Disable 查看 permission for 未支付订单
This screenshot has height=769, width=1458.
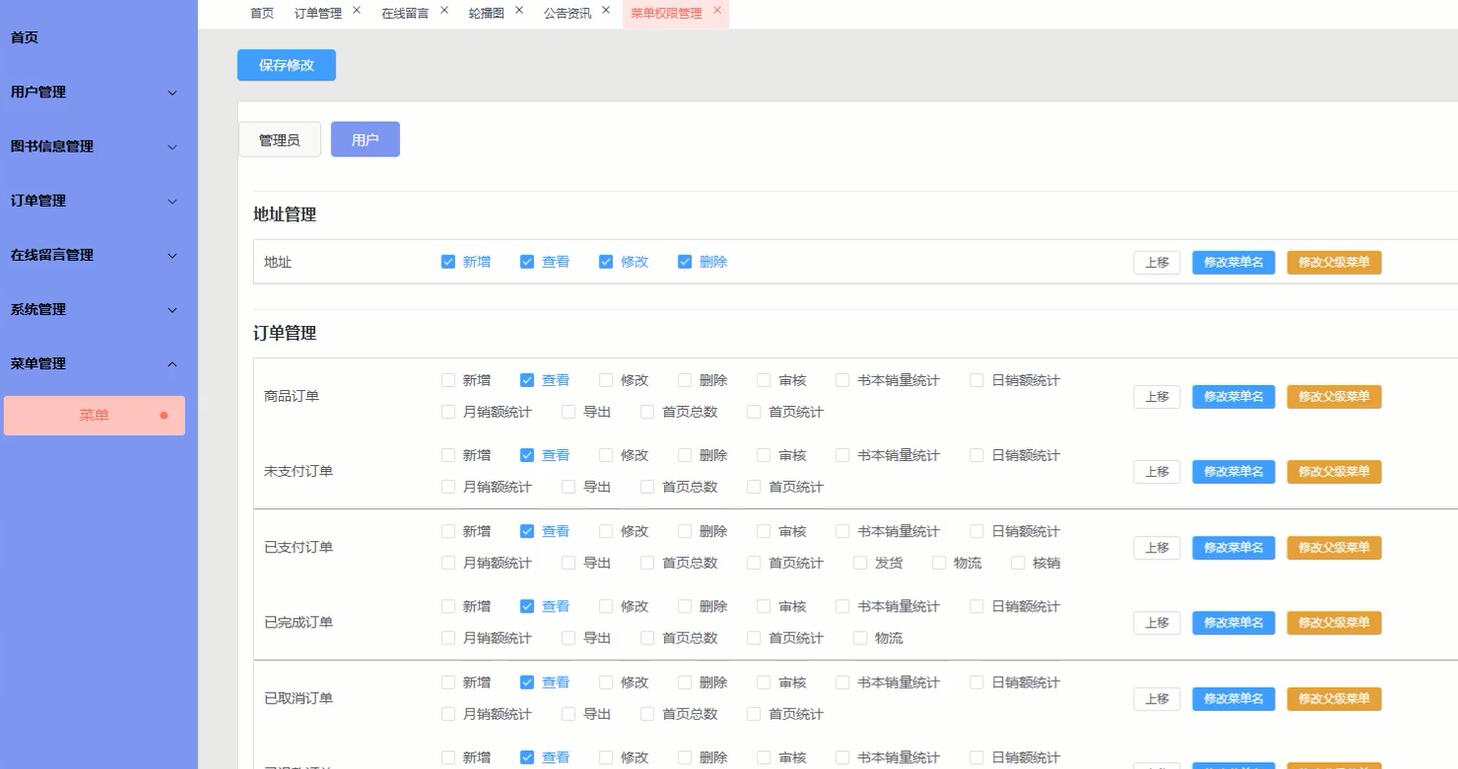point(527,455)
